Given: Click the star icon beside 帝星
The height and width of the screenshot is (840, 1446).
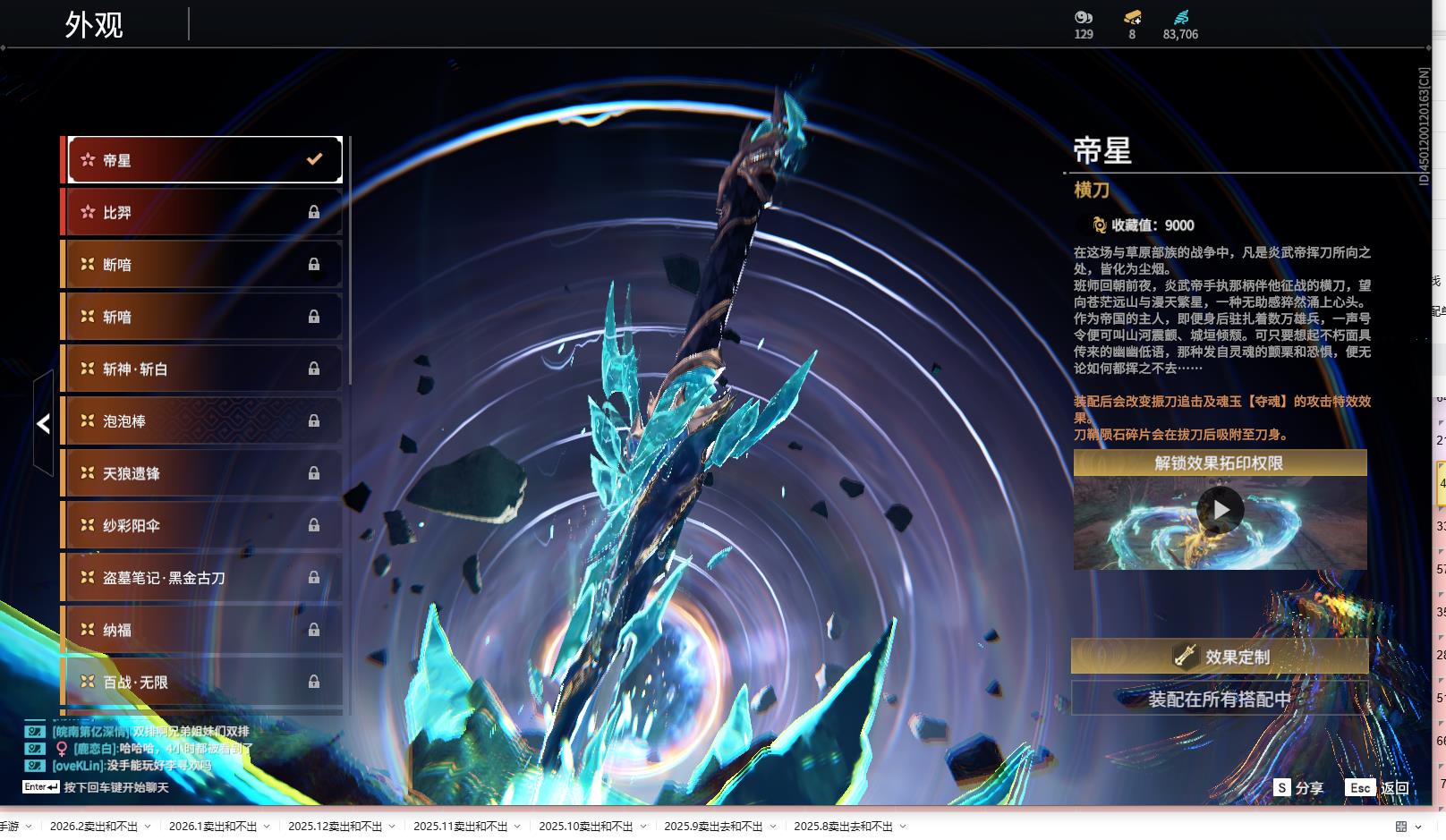Looking at the screenshot, I should 88,160.
